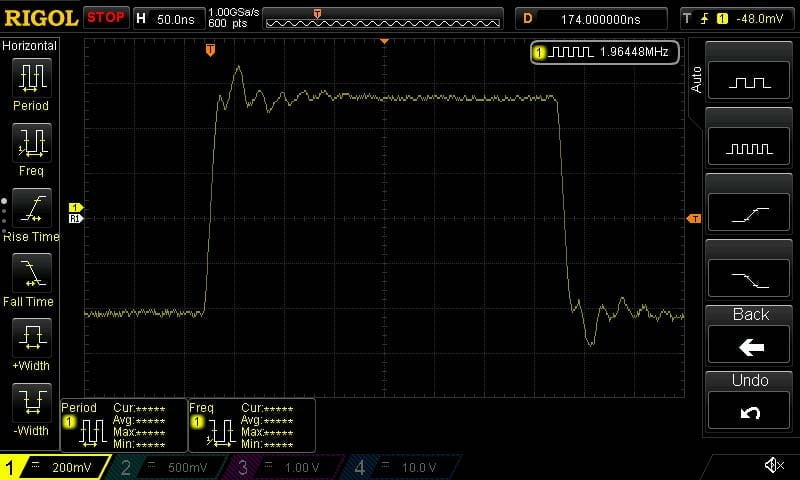800x480 pixels.
Task: Click the Auto side menu label
Action: pos(696,80)
